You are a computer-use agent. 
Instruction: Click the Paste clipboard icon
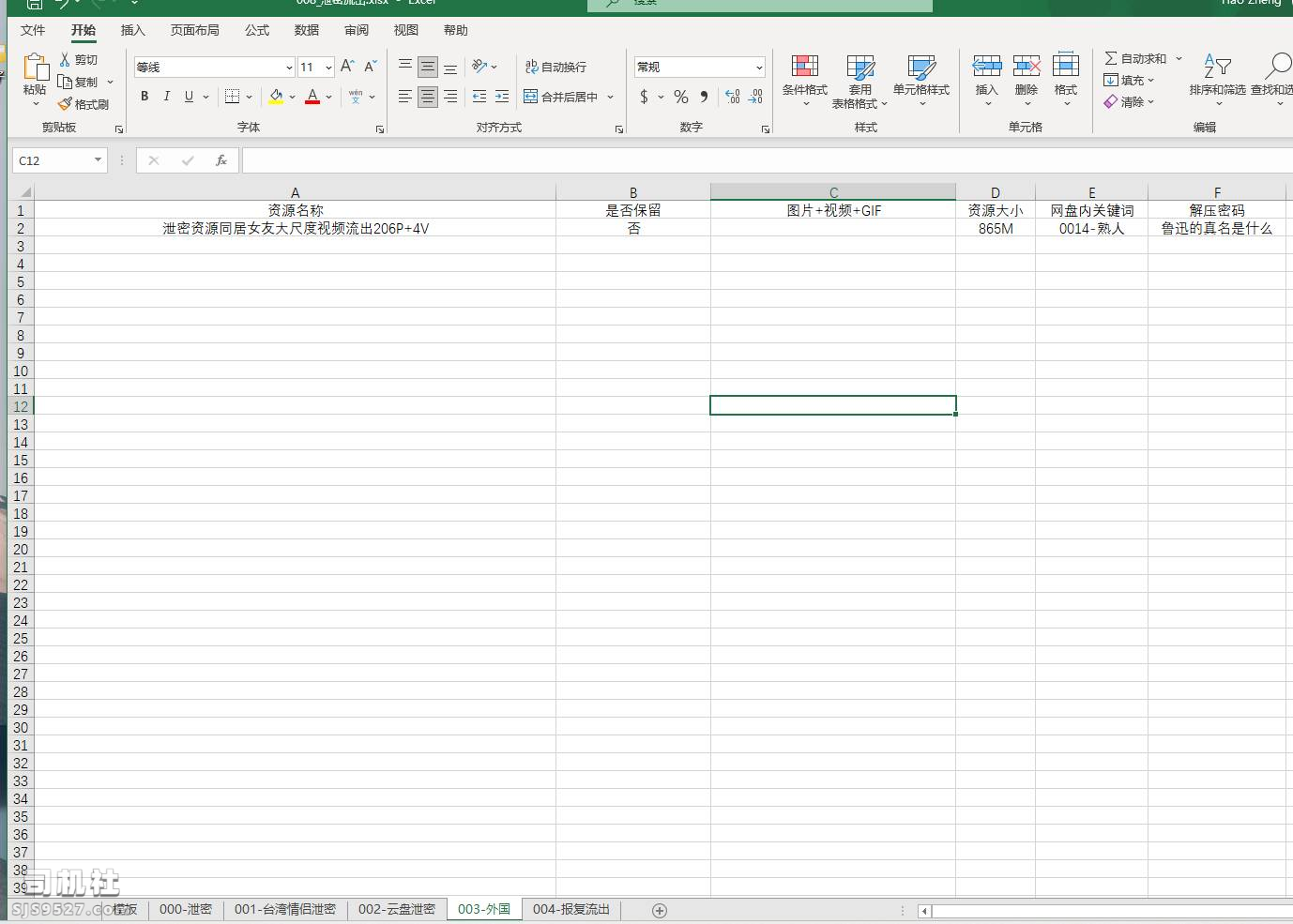point(35,68)
